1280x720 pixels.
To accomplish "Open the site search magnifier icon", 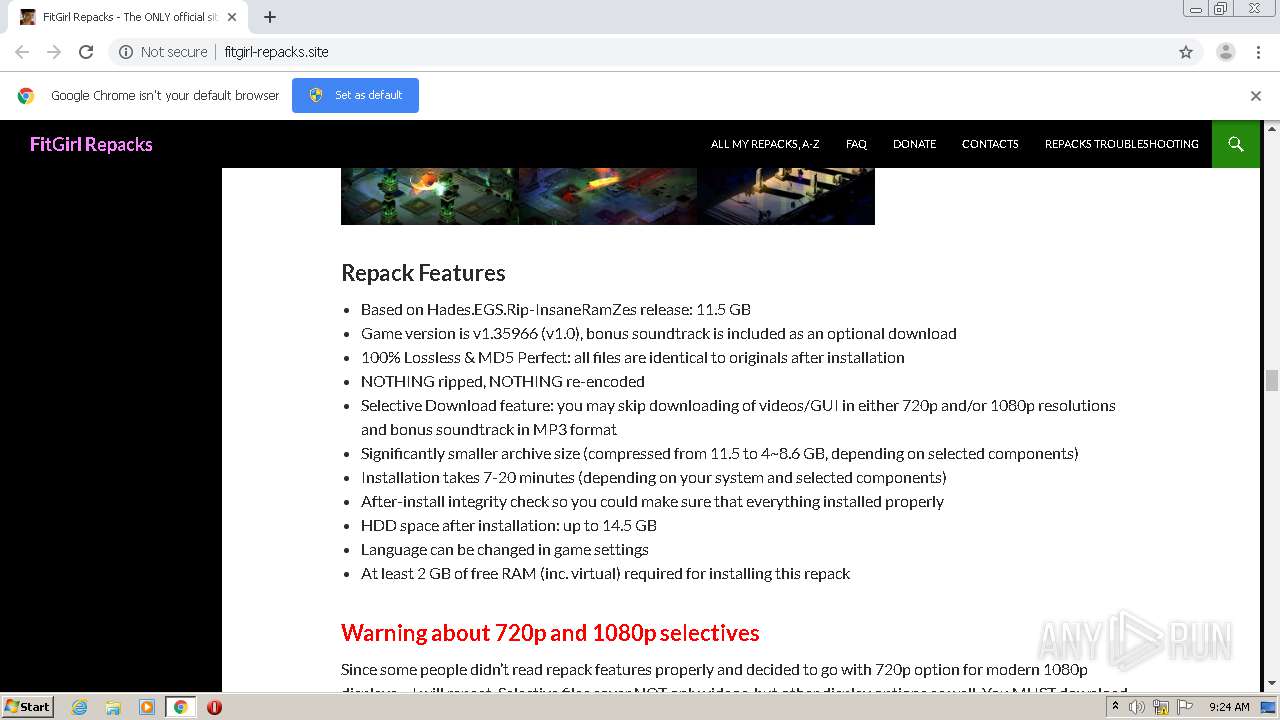I will 1236,144.
